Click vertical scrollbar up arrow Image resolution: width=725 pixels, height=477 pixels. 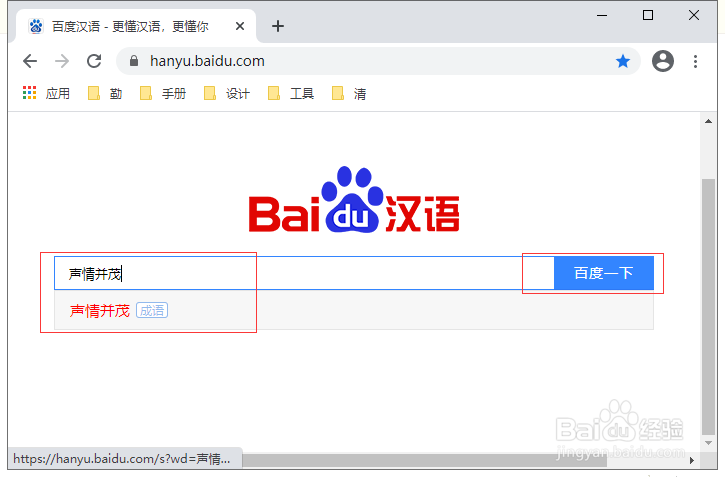point(708,121)
